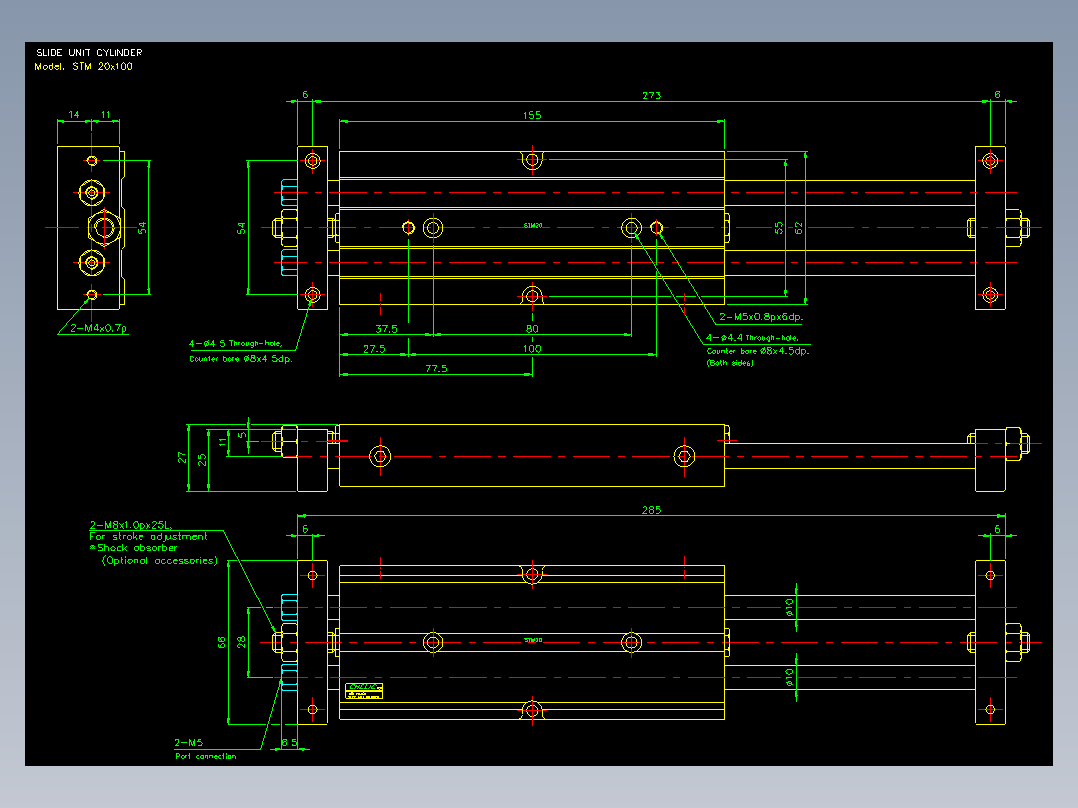Click the vertical 28 dimension
The image size is (1078, 808).
pyautogui.click(x=241, y=642)
